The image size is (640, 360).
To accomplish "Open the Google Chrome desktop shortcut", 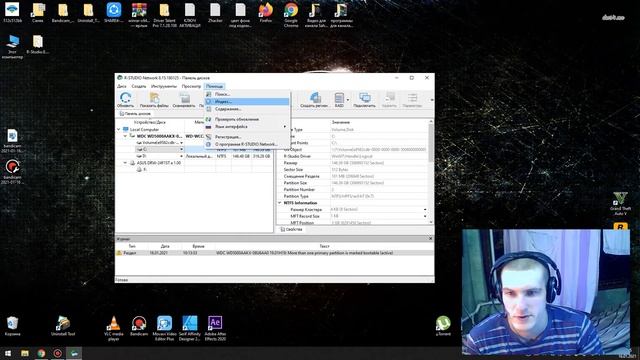I will 291,15.
